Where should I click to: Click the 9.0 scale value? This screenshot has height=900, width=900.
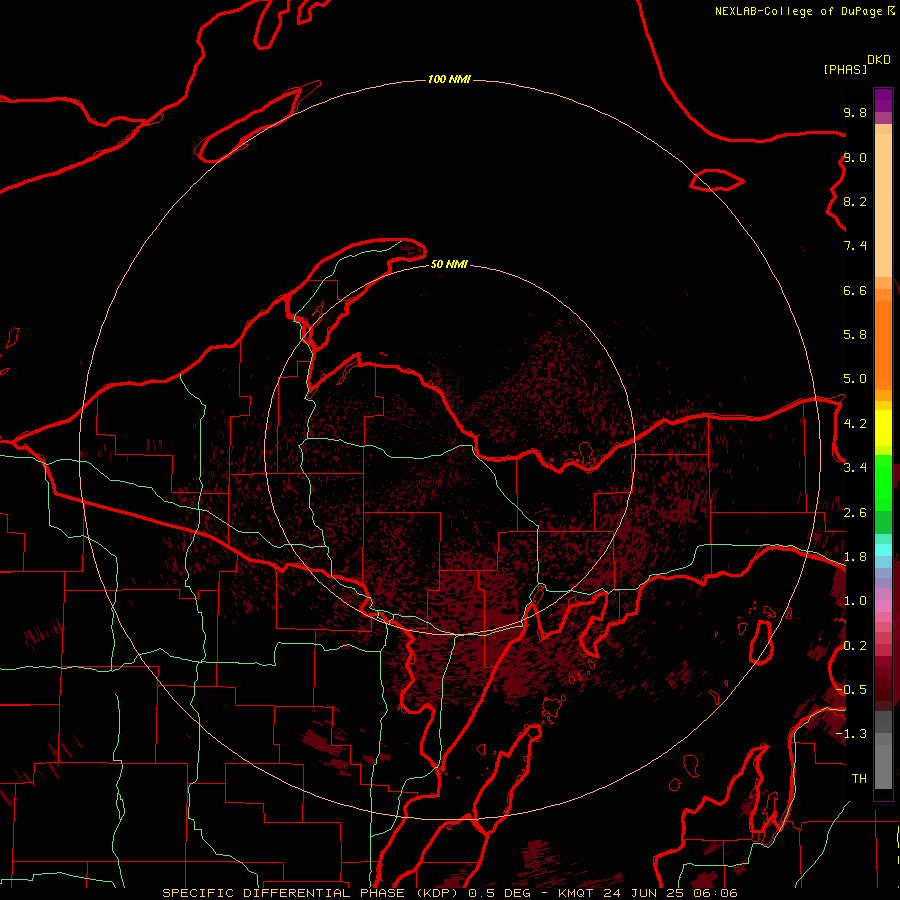(x=855, y=157)
